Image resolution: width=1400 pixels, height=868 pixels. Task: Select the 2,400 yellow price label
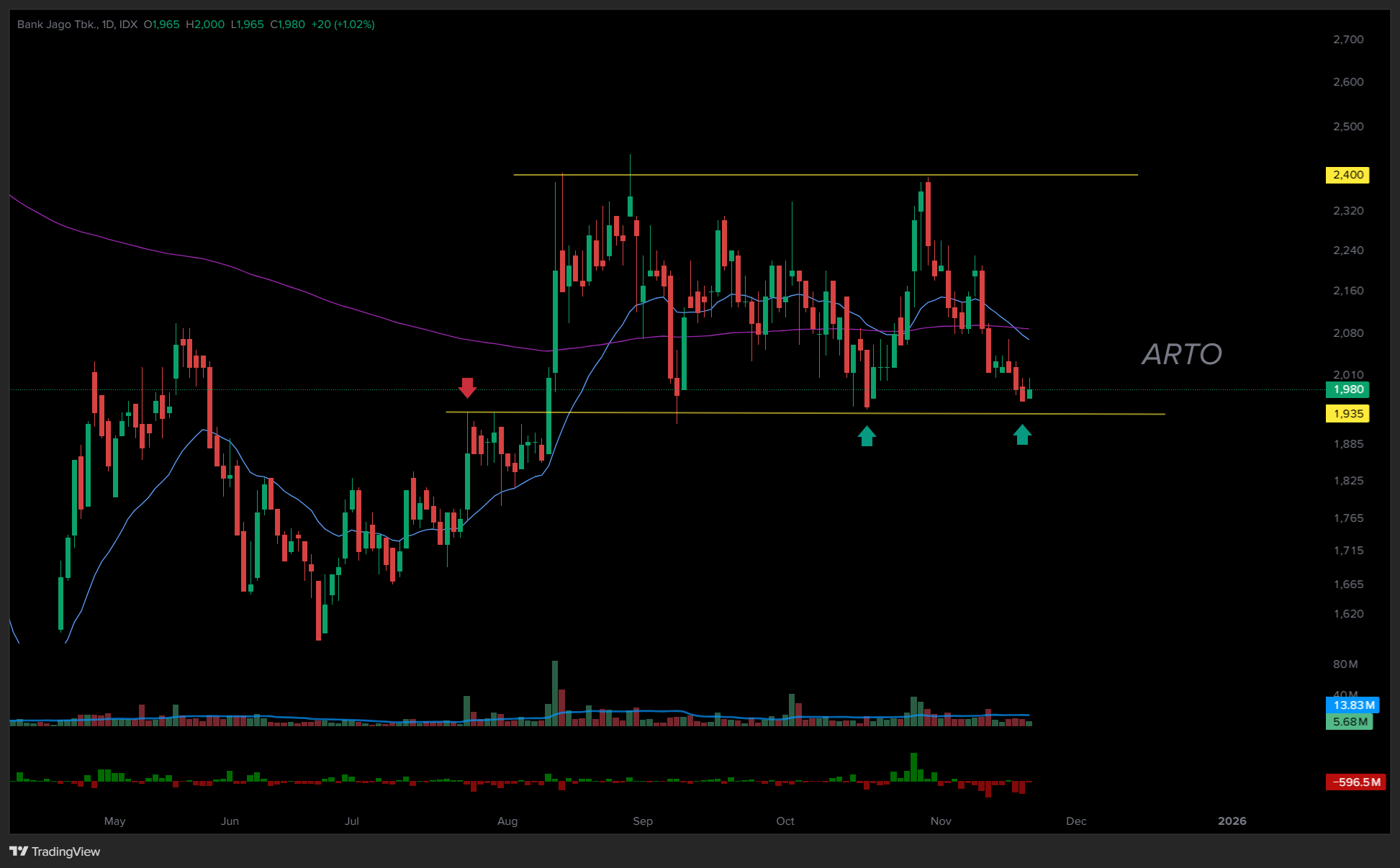click(x=1347, y=175)
